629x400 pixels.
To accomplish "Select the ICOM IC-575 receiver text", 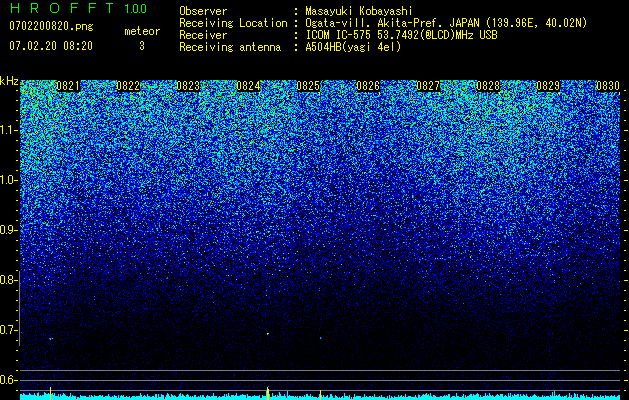I will tap(401, 35).
